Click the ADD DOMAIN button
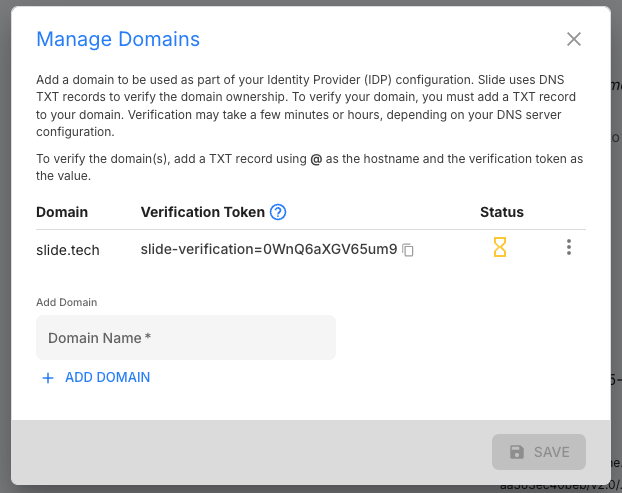 point(96,377)
